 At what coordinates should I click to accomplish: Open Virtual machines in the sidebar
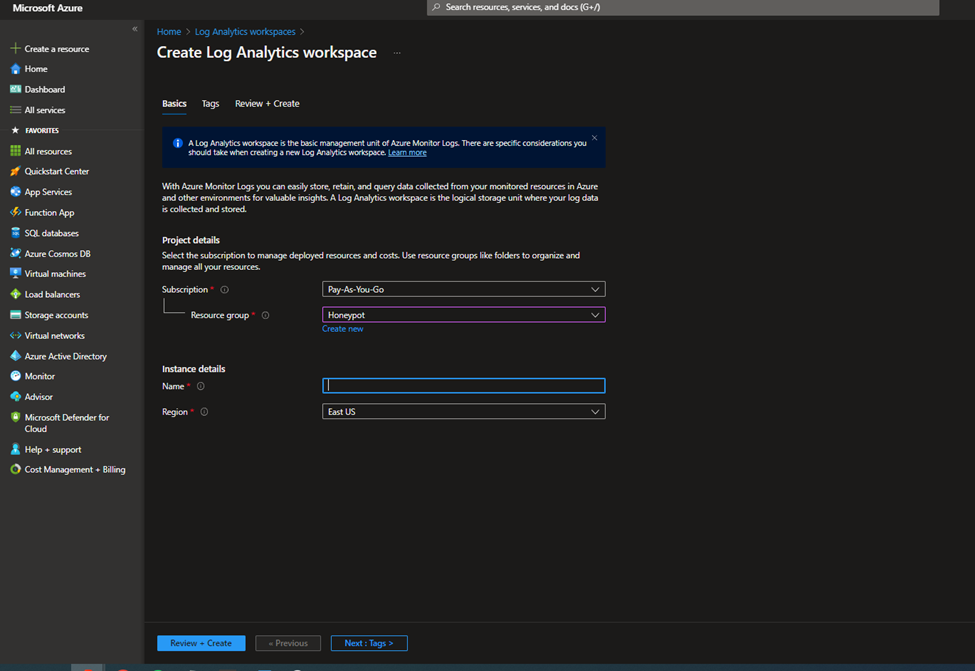[x=60, y=273]
